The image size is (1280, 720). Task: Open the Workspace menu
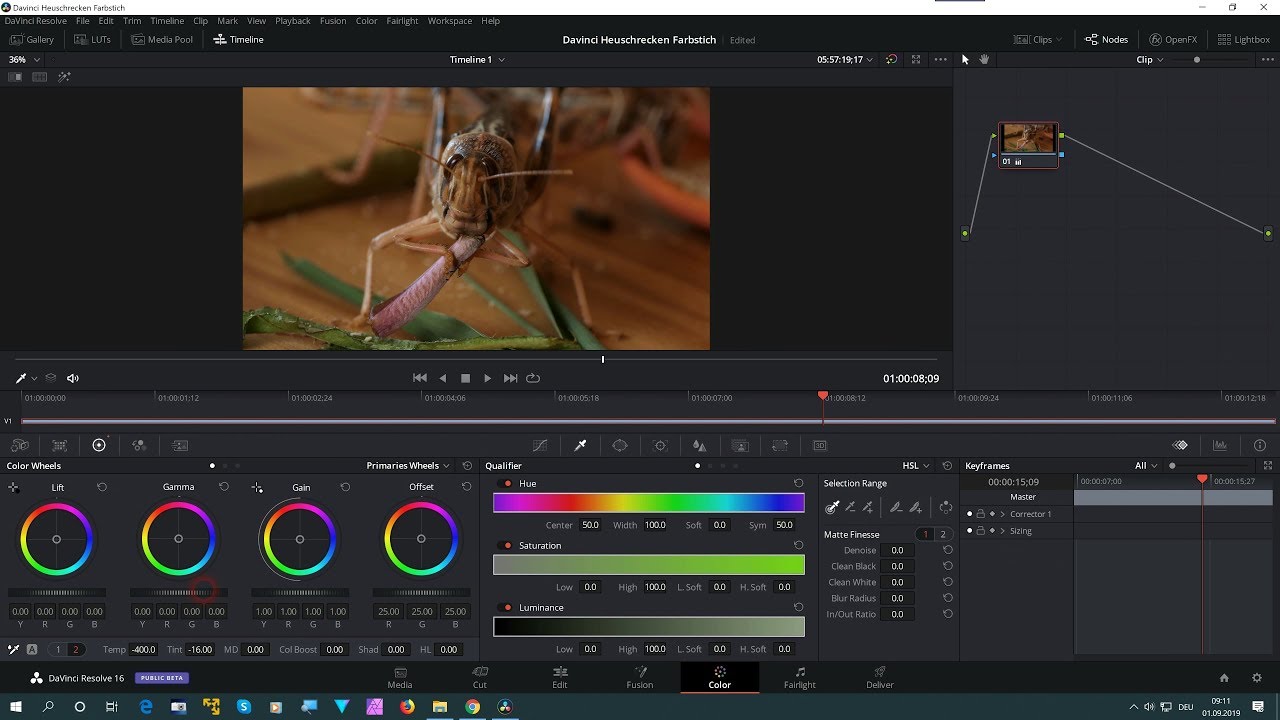(449, 21)
